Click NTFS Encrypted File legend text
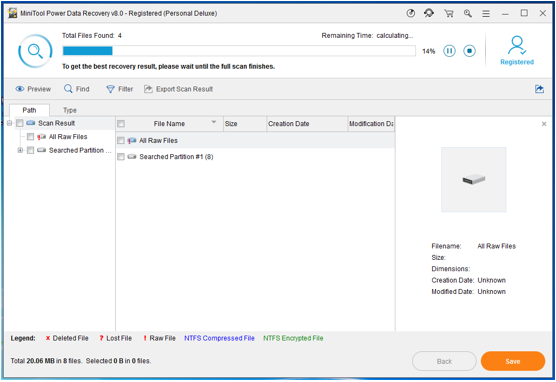Image resolution: width=556 pixels, height=382 pixels. (293, 338)
